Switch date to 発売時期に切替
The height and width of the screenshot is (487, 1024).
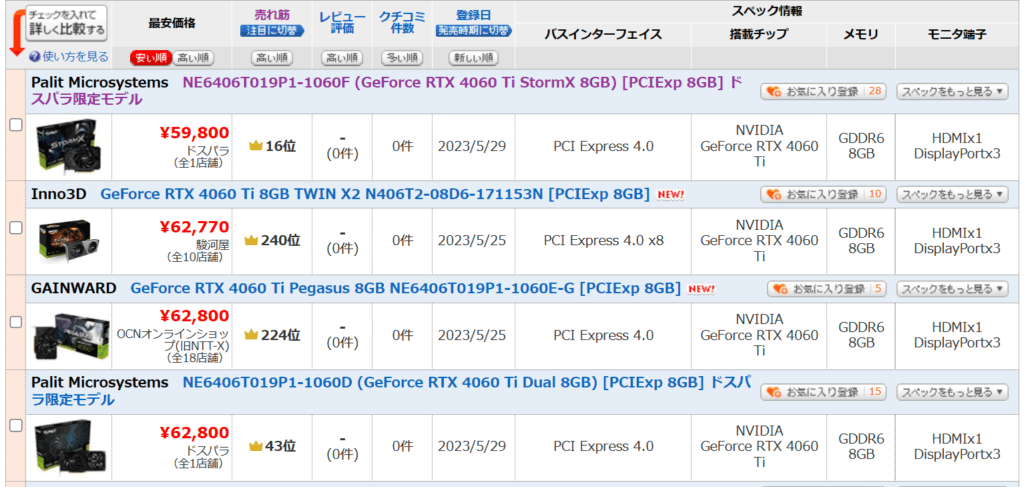pos(473,30)
